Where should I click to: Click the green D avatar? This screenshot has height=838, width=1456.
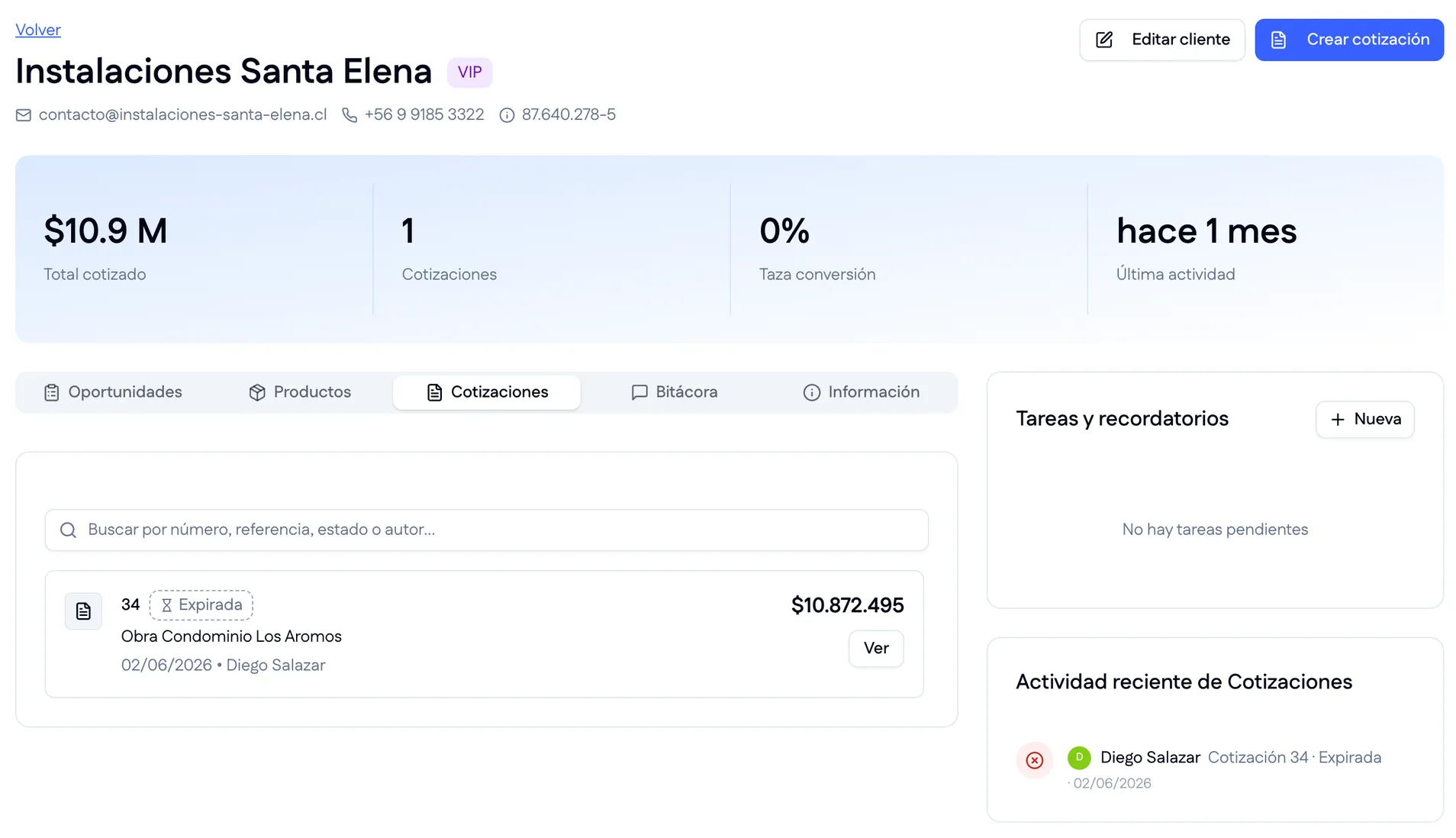click(1079, 758)
